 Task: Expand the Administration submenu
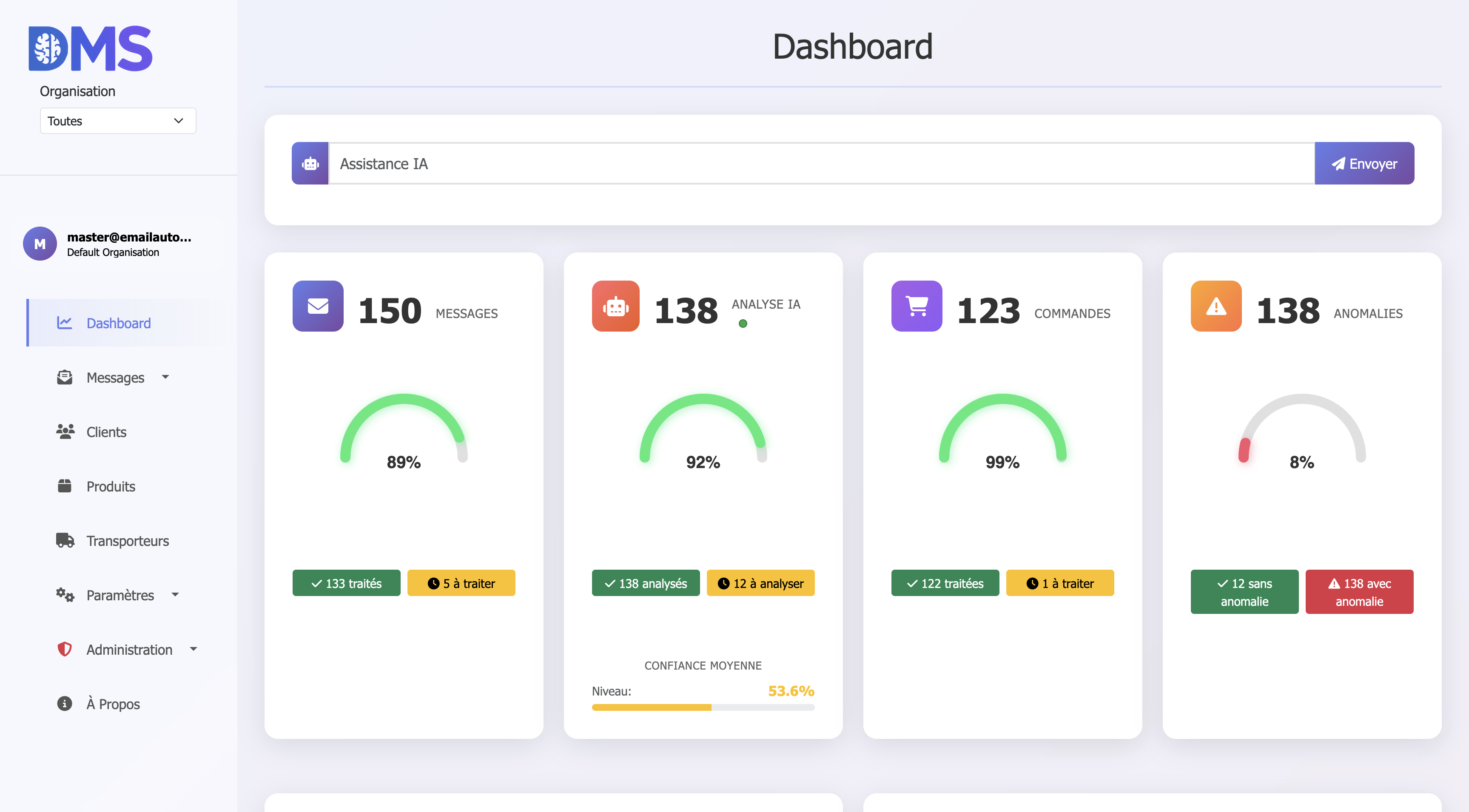128,650
